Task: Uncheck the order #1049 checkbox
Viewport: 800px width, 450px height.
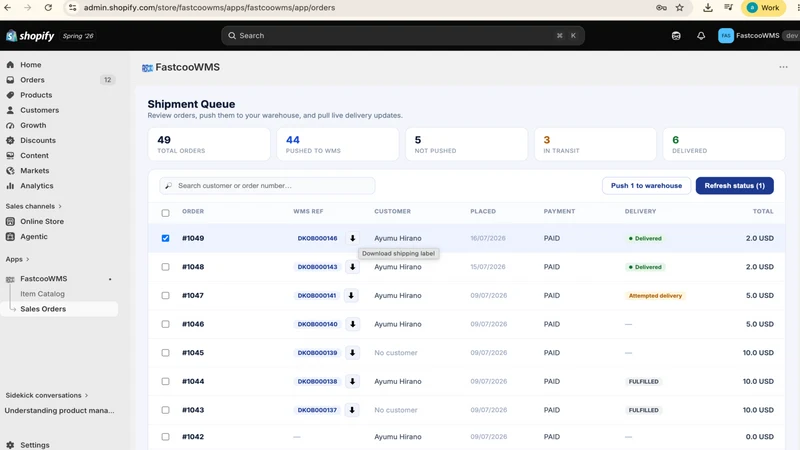Action: [x=165, y=238]
